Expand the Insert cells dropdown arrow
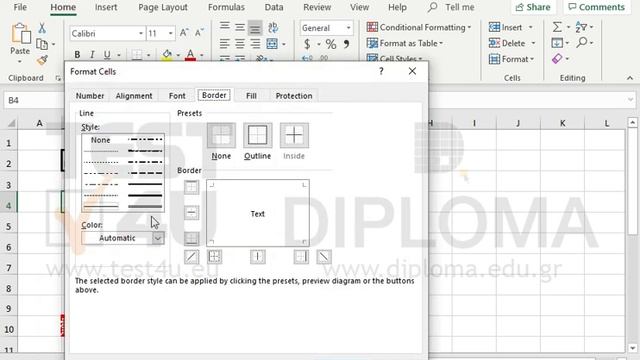 click(531, 27)
